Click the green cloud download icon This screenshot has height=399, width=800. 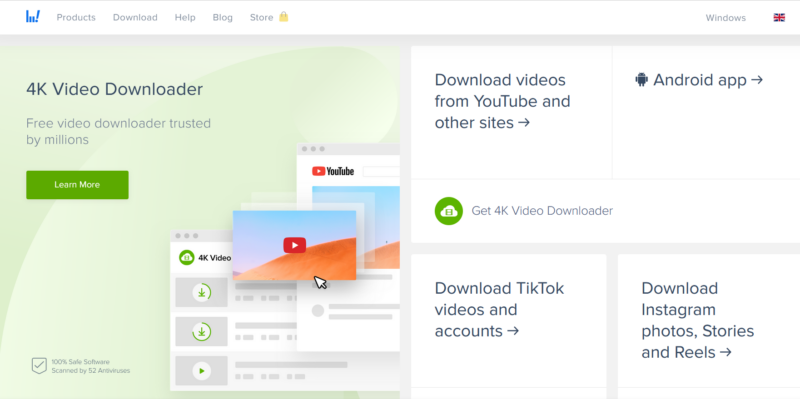(x=449, y=211)
